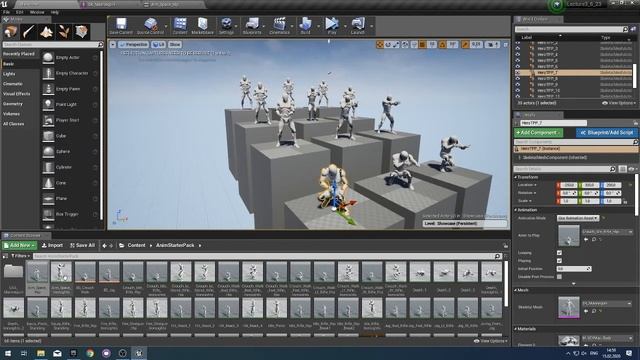Toggle the Playing checkbox
Image resolution: width=640 pixels, height=360 pixels.
(x=559, y=260)
